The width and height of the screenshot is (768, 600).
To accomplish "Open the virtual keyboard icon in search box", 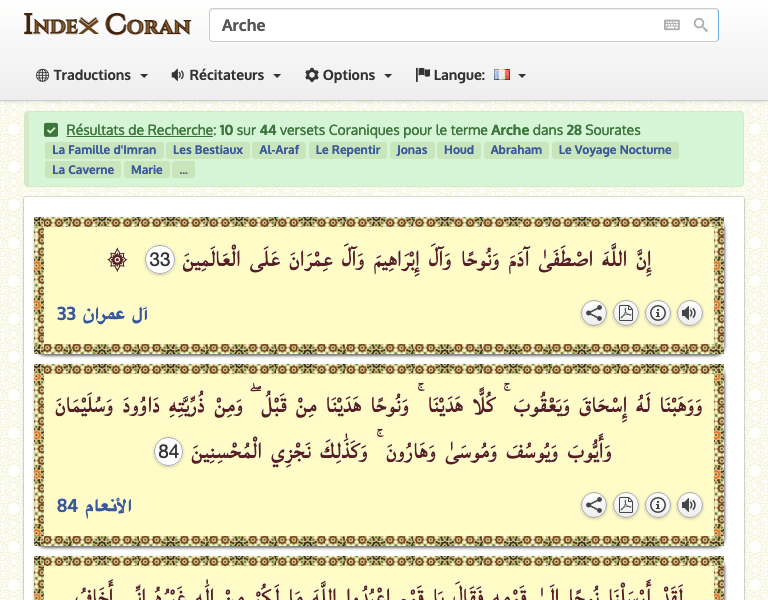I will [672, 25].
